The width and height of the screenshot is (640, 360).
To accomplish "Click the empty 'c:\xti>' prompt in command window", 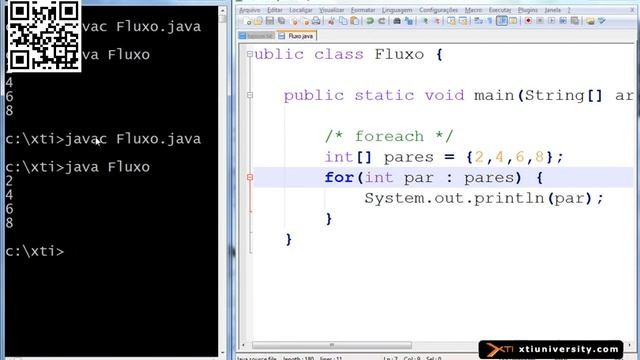I will pos(35,251).
